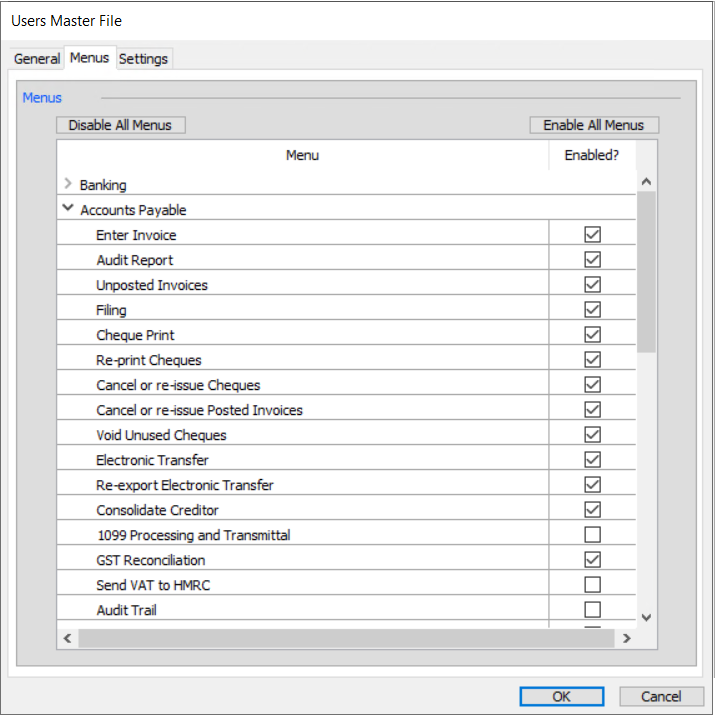
Task: Open the Settings tab
Action: [143, 59]
